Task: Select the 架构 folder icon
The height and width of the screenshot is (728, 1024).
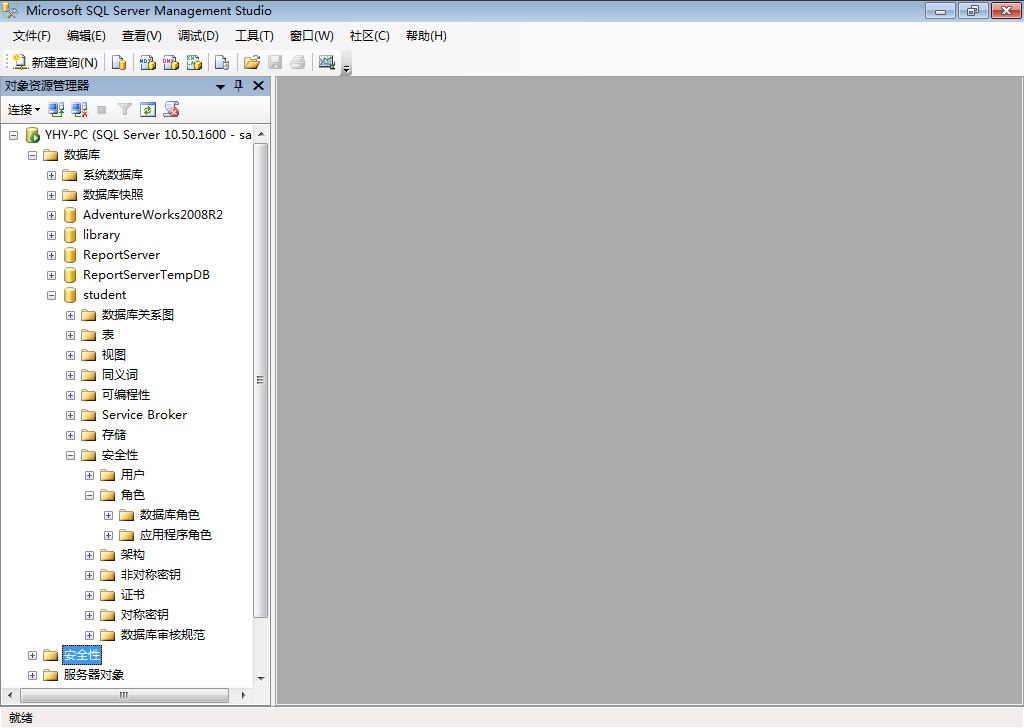Action: [108, 556]
